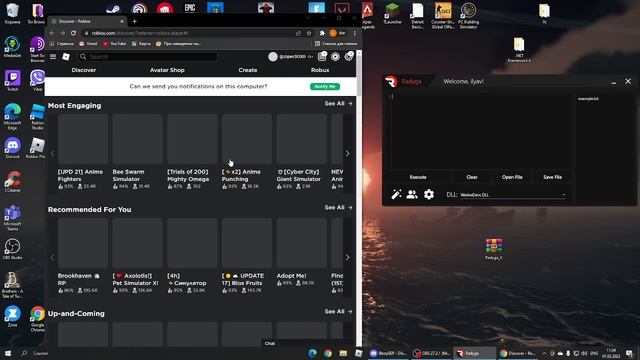Open .NET Framework folder on desktop
This screenshot has height=360, width=640.
(519, 50)
